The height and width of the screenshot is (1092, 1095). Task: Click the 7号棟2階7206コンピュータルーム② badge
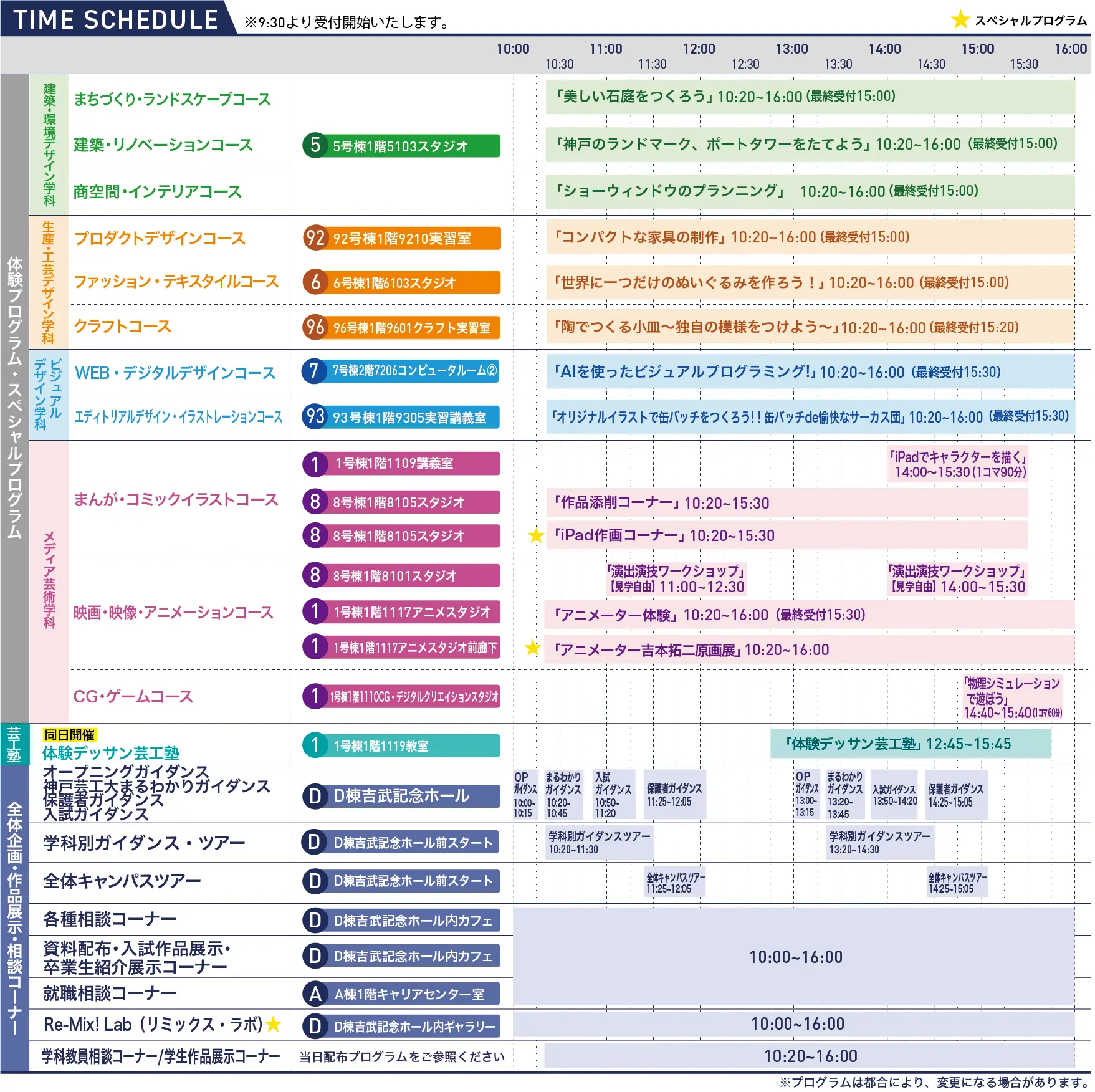[x=401, y=371]
